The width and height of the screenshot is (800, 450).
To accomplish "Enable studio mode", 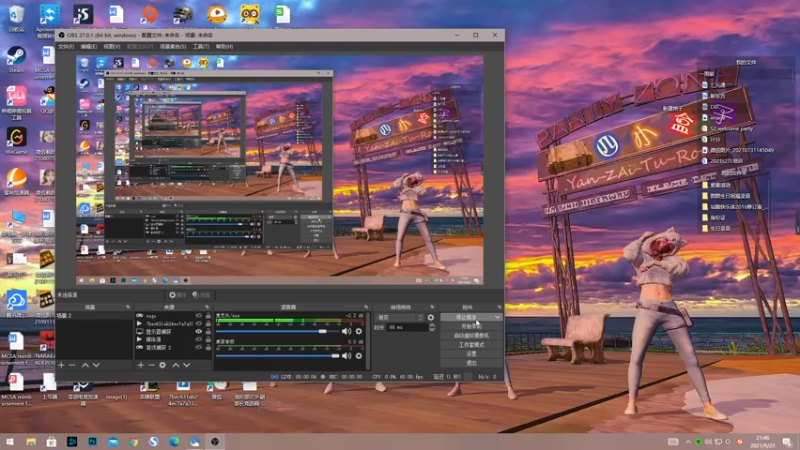I will (471, 345).
